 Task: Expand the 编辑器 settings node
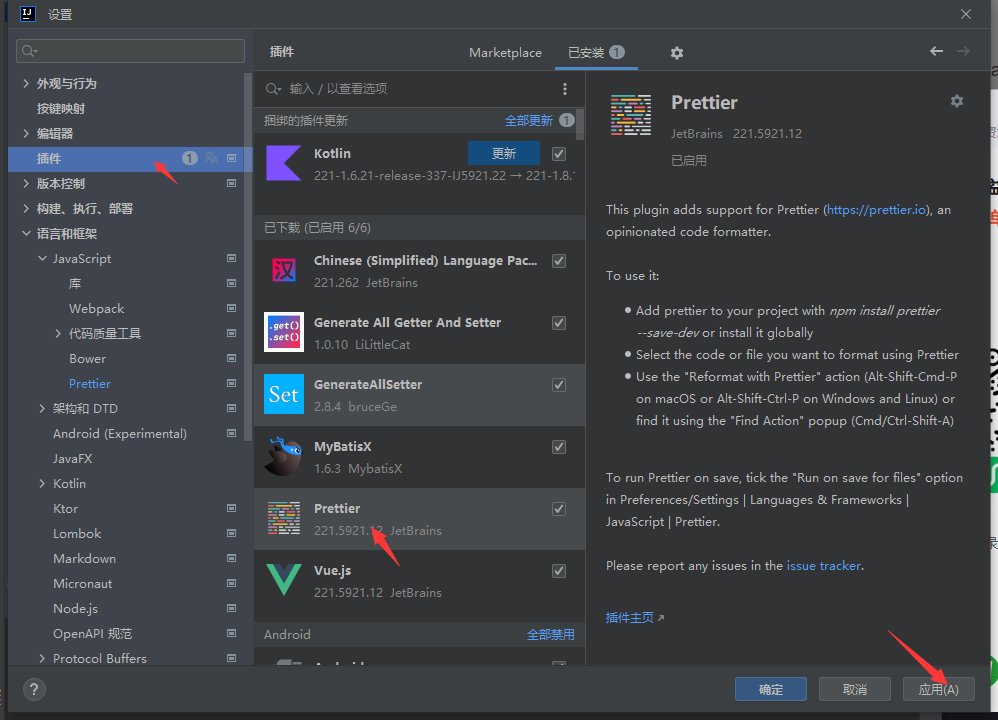coord(25,134)
